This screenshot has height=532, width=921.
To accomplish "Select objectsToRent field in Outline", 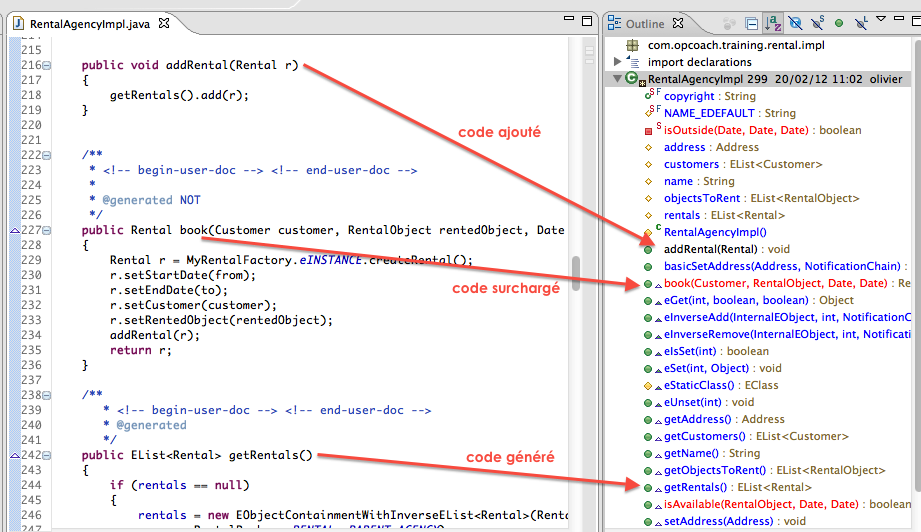I will 761,198.
